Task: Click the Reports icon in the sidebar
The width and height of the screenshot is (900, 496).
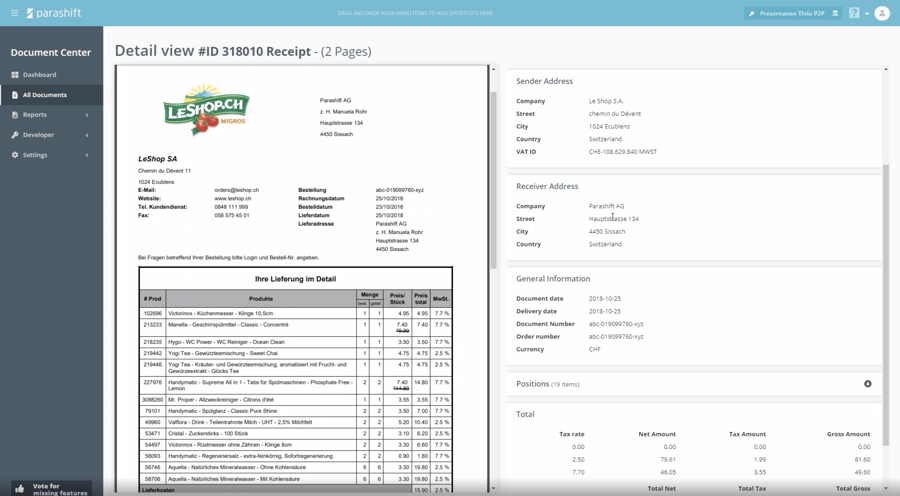Action: 15,115
